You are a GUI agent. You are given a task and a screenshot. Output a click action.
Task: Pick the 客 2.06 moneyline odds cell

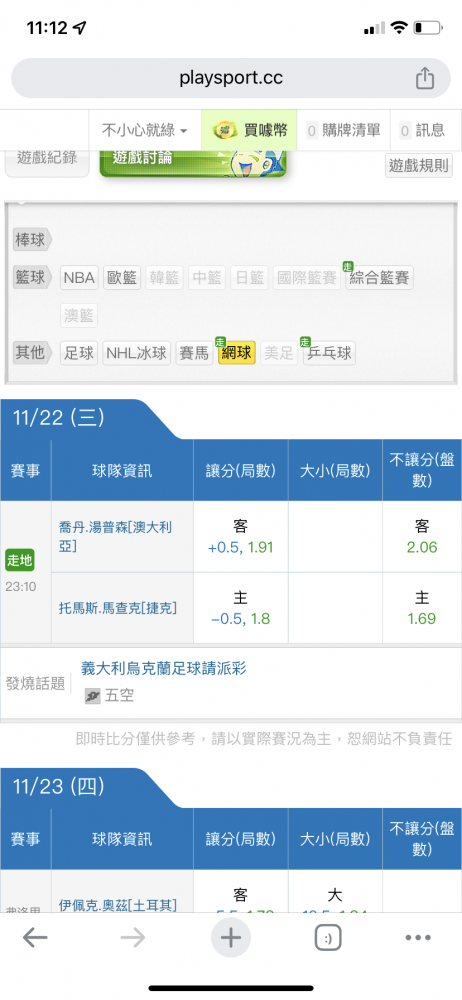click(421, 537)
